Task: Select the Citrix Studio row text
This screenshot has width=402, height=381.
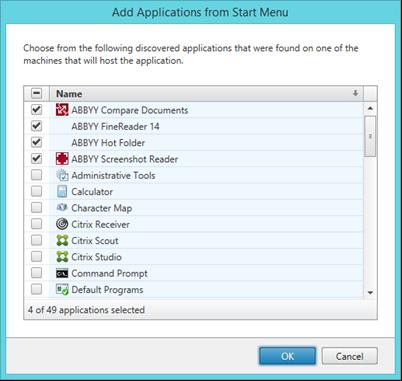Action: (96, 257)
